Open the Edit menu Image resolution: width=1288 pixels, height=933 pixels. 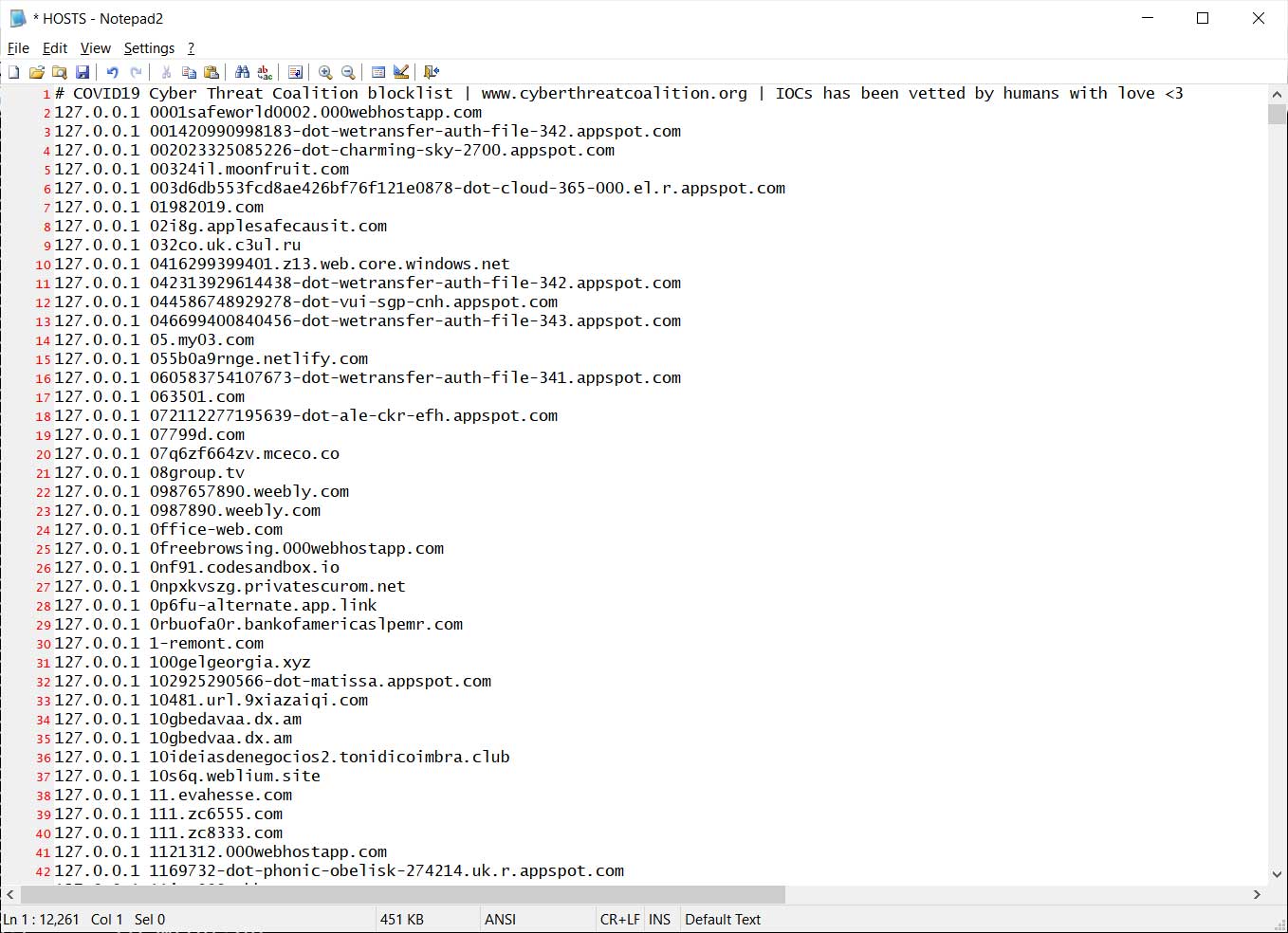pyautogui.click(x=55, y=48)
